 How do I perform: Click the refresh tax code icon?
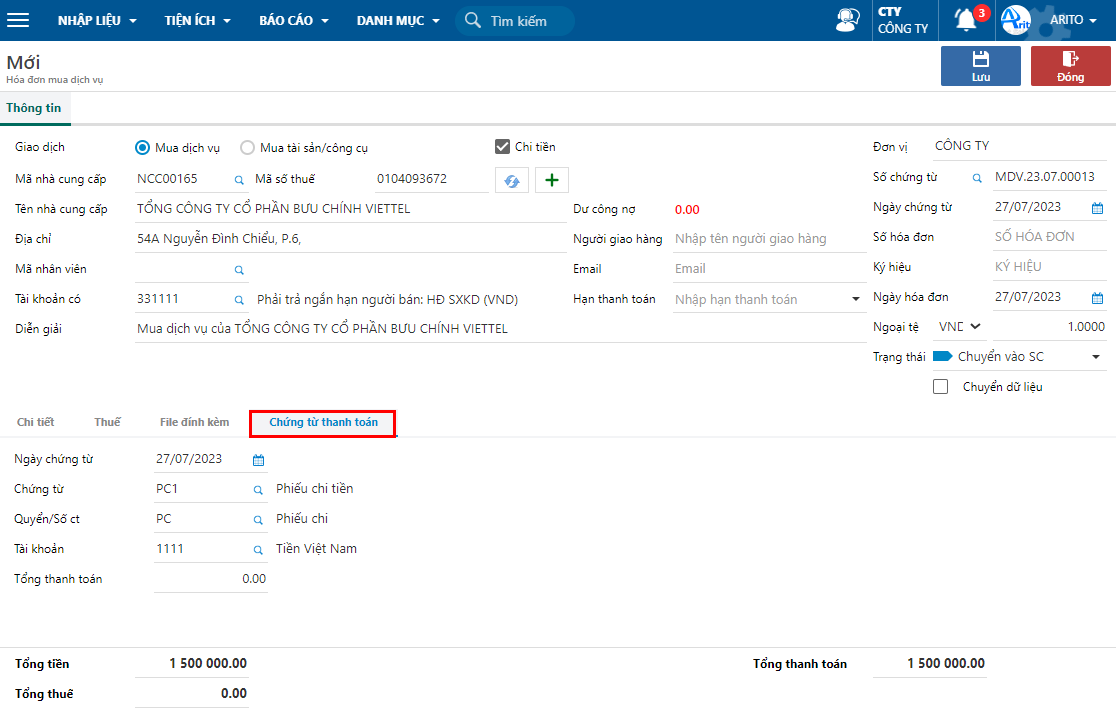tap(511, 180)
